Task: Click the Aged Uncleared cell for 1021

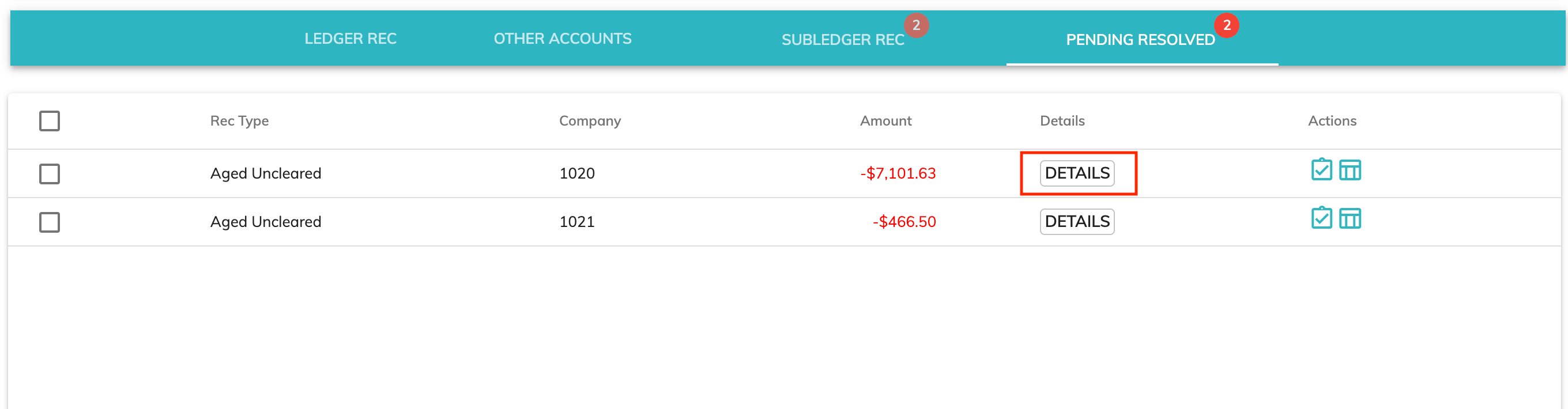Action: pos(265,222)
